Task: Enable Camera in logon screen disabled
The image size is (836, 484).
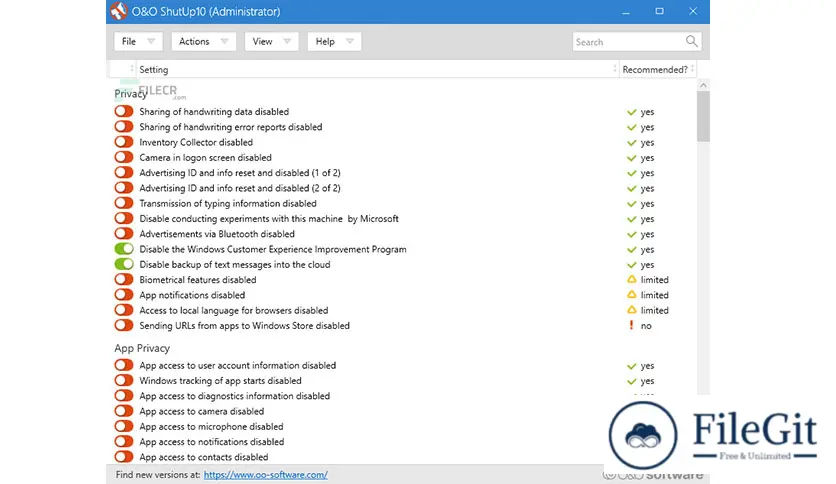Action: (124, 157)
